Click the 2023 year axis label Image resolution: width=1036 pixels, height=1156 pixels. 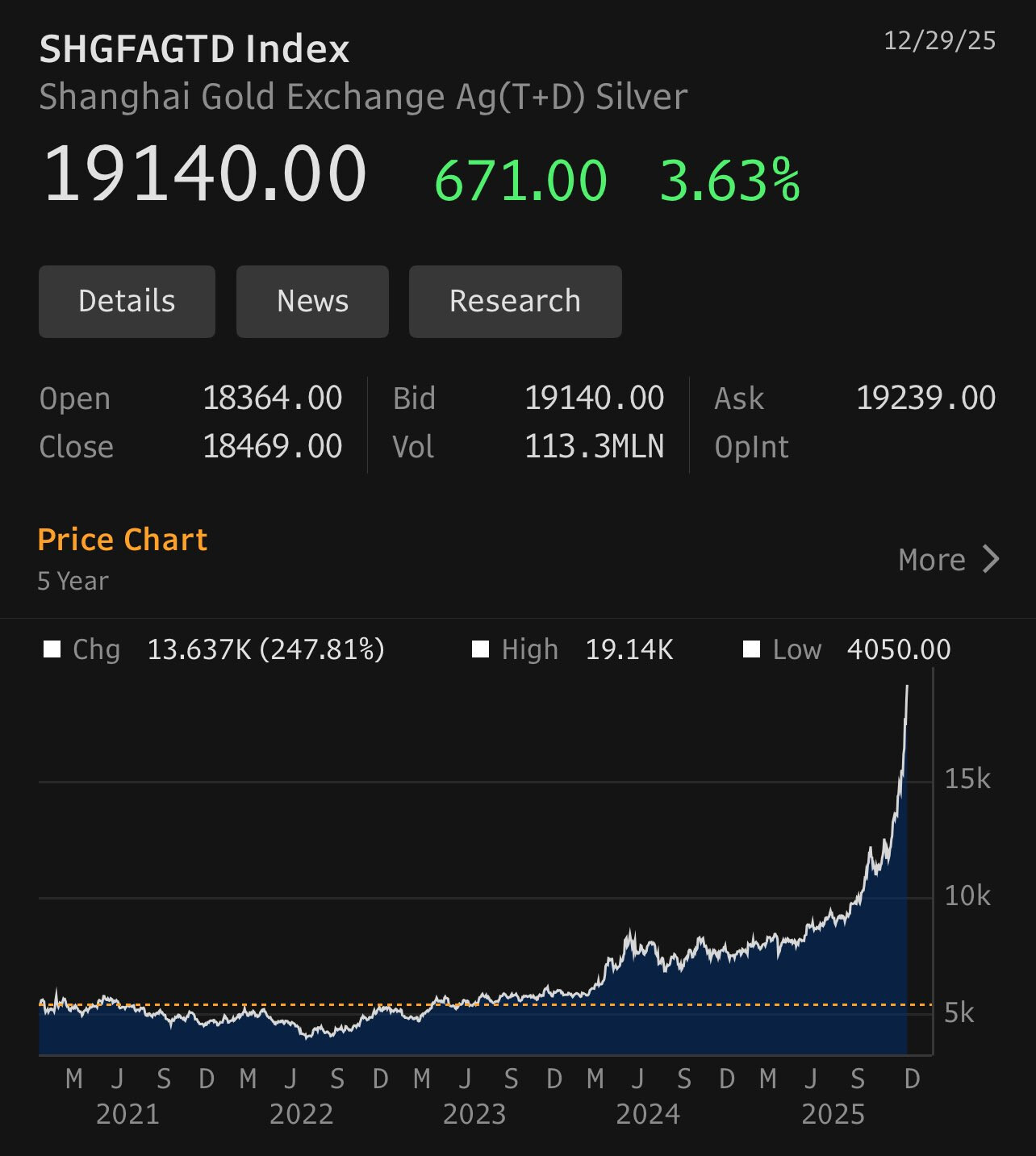pyautogui.click(x=474, y=1114)
